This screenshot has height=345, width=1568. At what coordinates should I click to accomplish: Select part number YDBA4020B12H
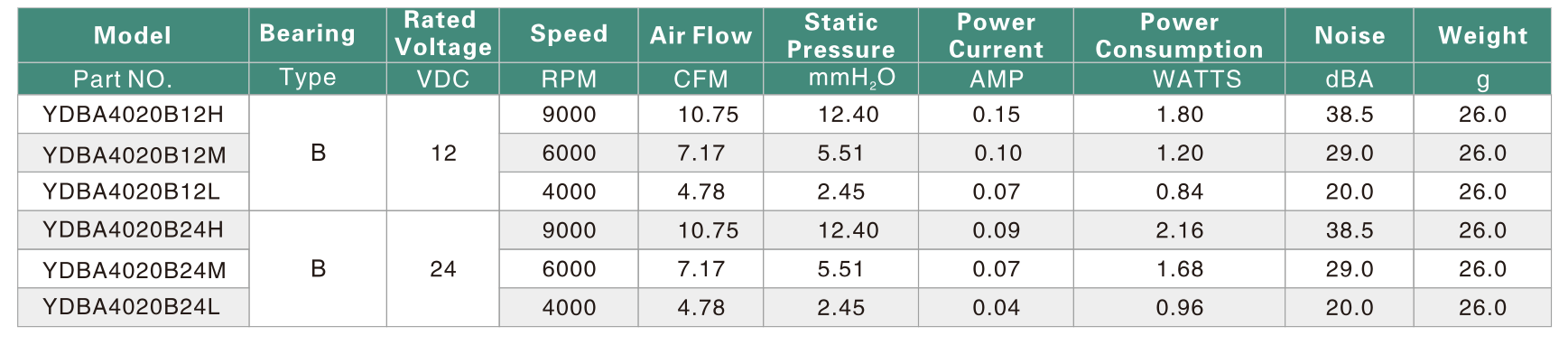point(134,115)
